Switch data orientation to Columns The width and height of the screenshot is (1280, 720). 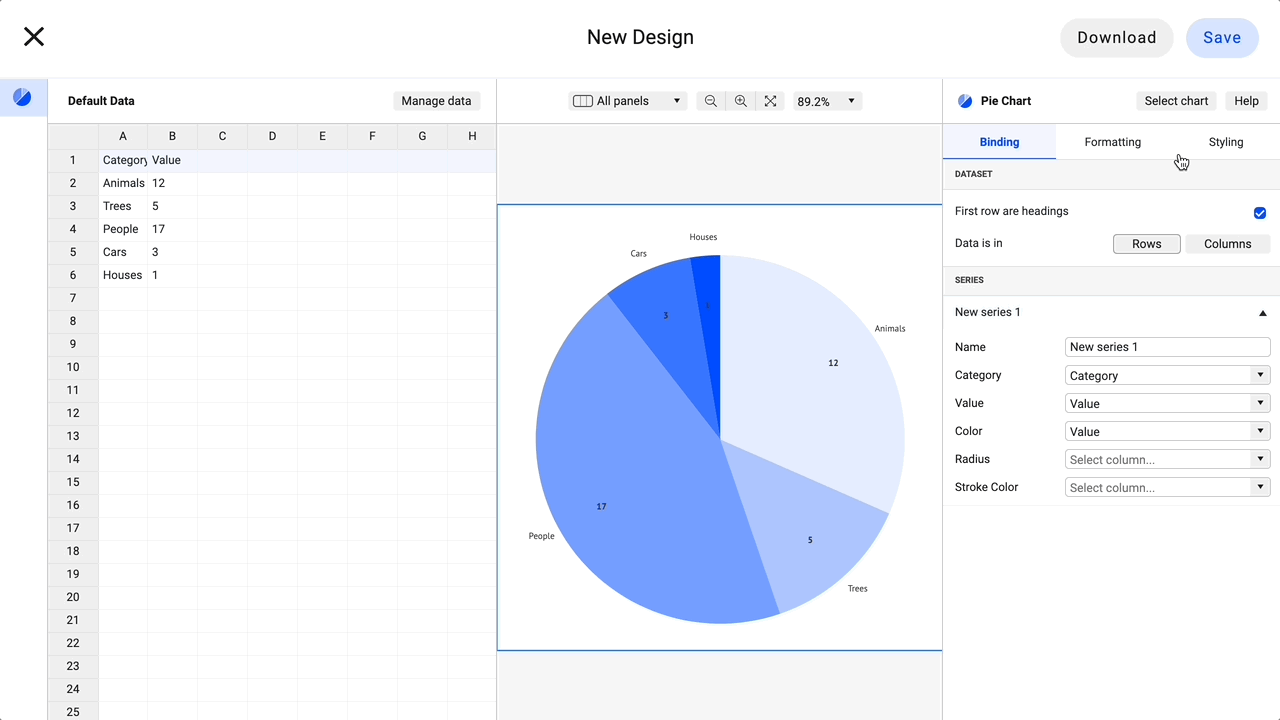tap(1227, 243)
